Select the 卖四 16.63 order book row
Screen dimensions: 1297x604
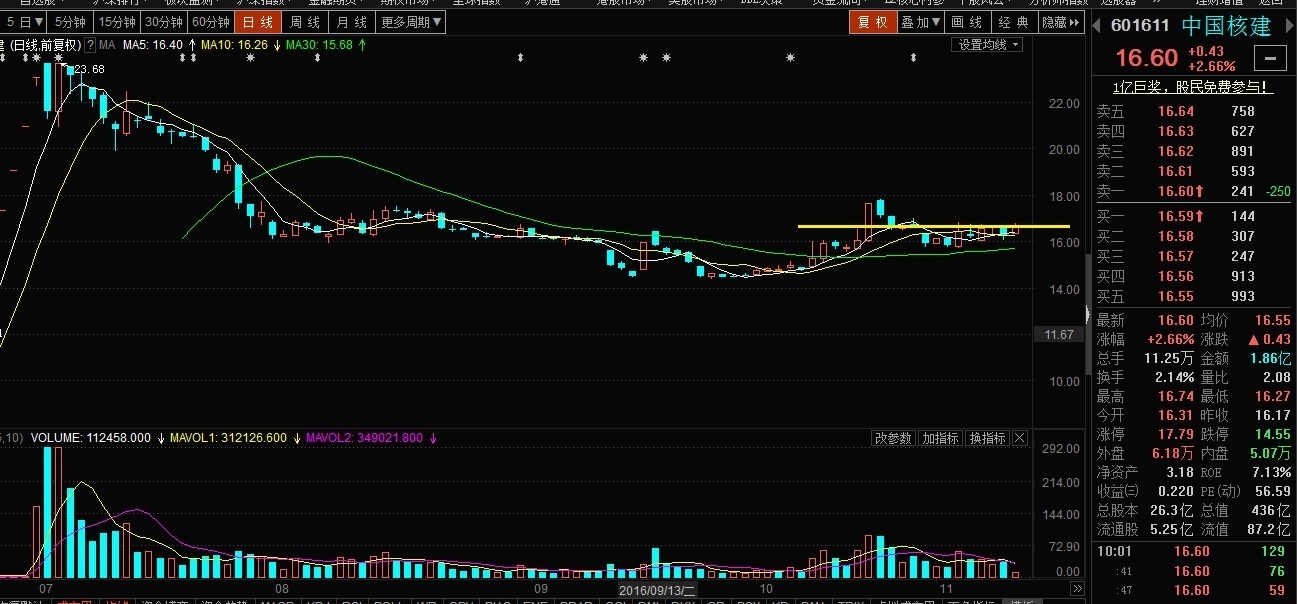coord(1193,131)
